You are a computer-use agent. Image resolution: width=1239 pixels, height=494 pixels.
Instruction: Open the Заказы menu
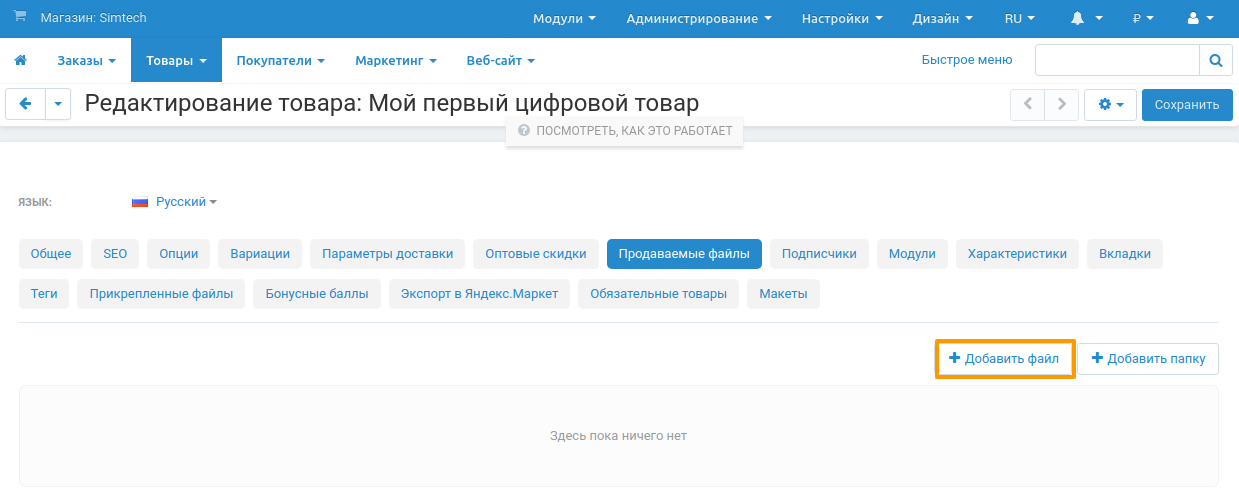pos(86,61)
